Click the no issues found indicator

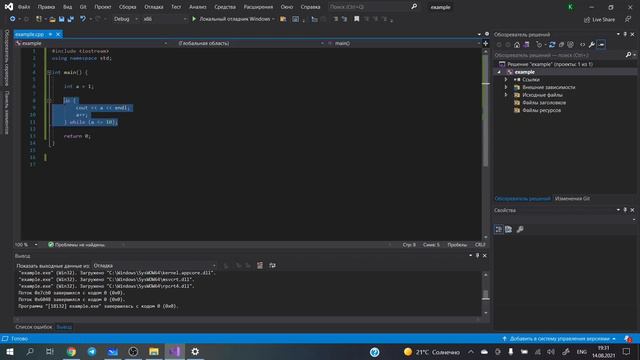pos(76,244)
